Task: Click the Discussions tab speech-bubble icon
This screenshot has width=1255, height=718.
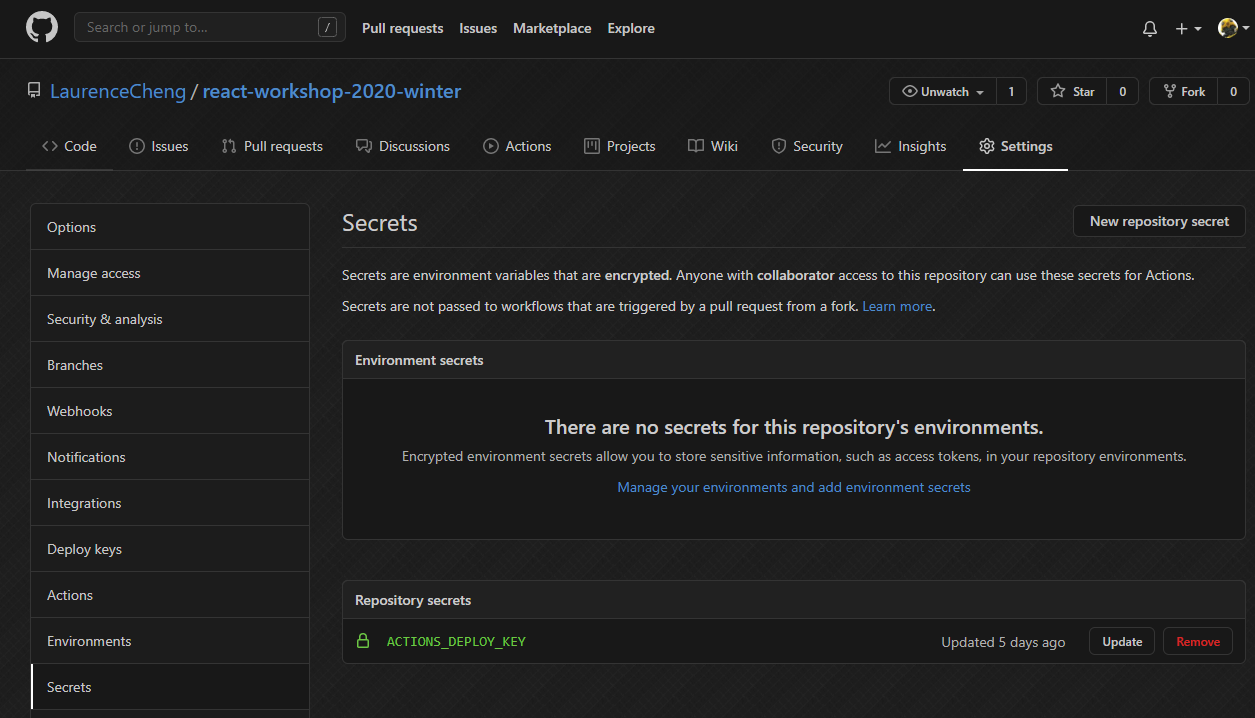Action: tap(364, 146)
